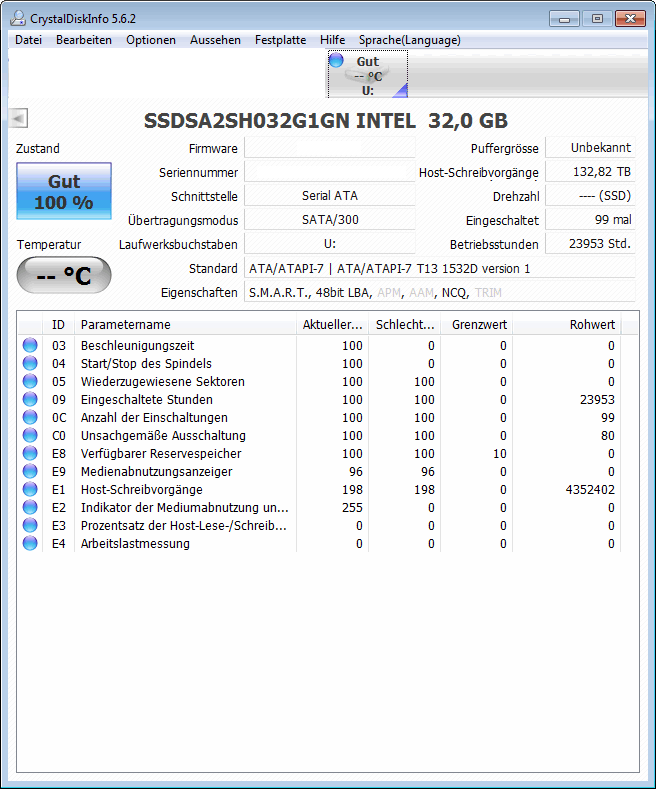This screenshot has height=789, width=656.
Task: Click the SATA/300 transfer mode field
Action: tap(330, 220)
